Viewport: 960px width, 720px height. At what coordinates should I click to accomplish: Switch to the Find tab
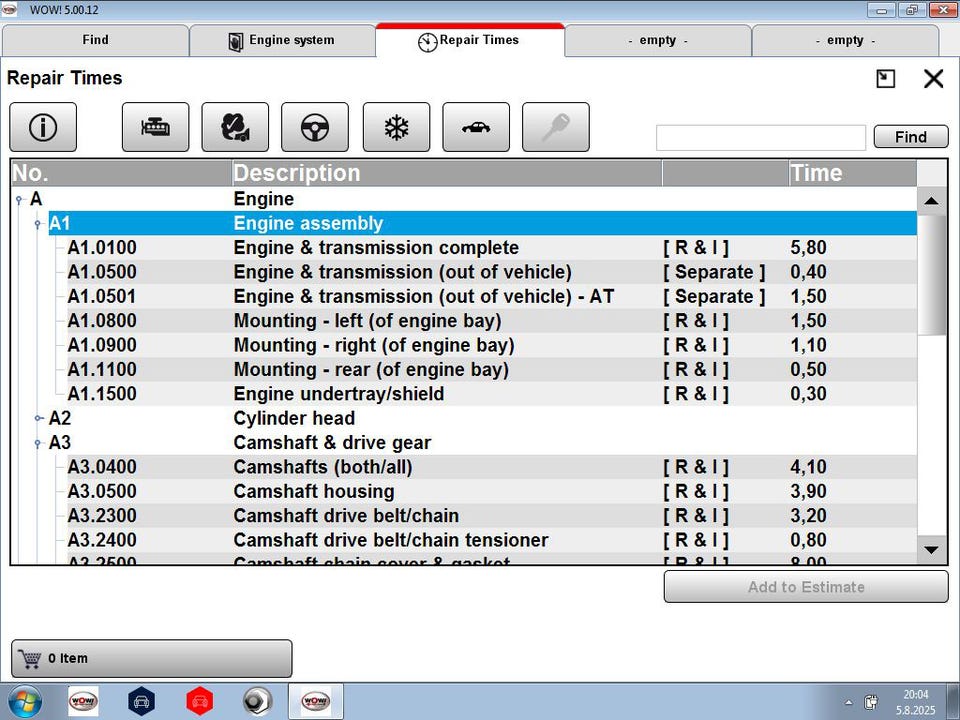pyautogui.click(x=96, y=40)
